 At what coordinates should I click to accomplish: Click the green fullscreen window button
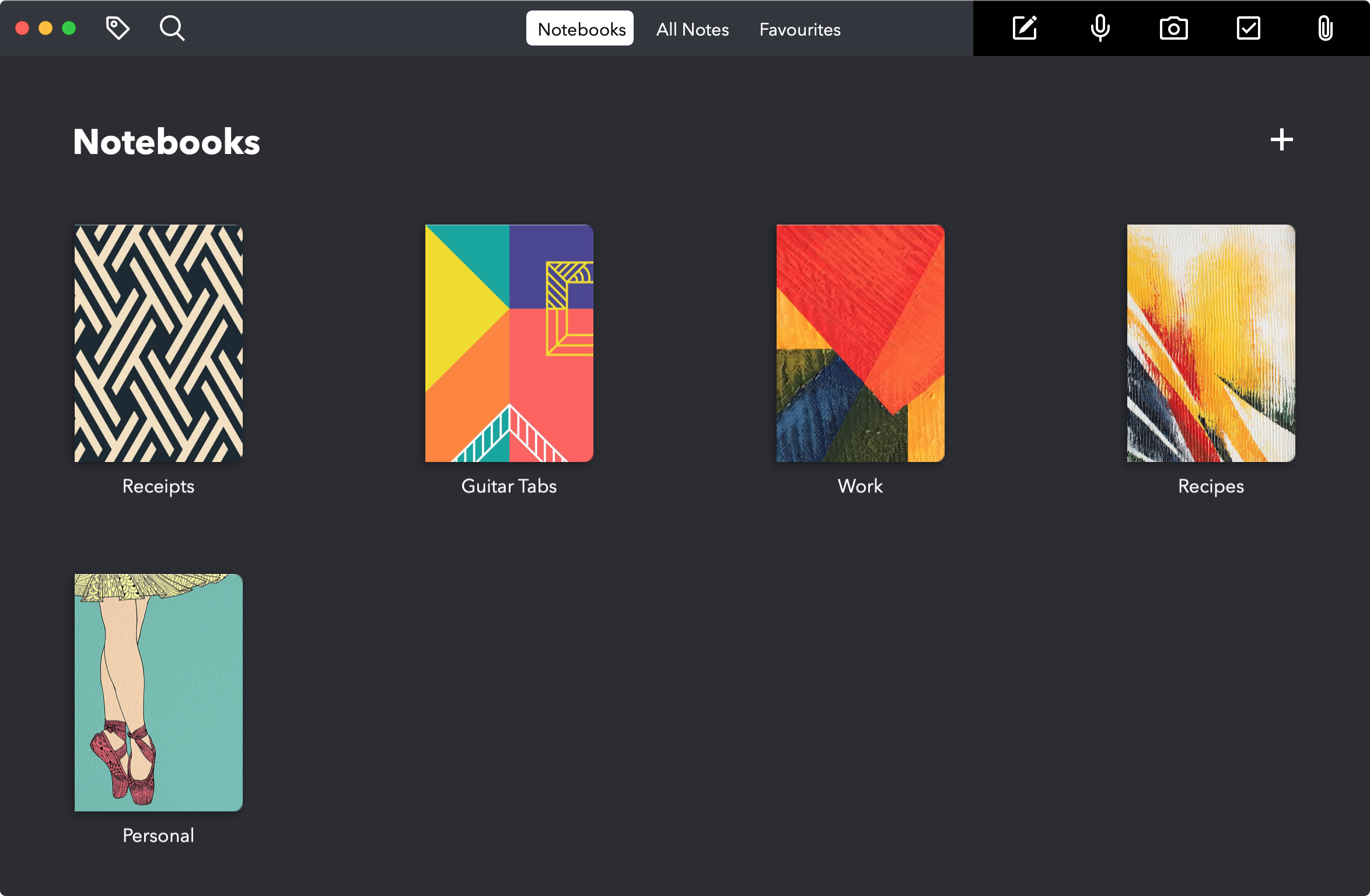[69, 28]
